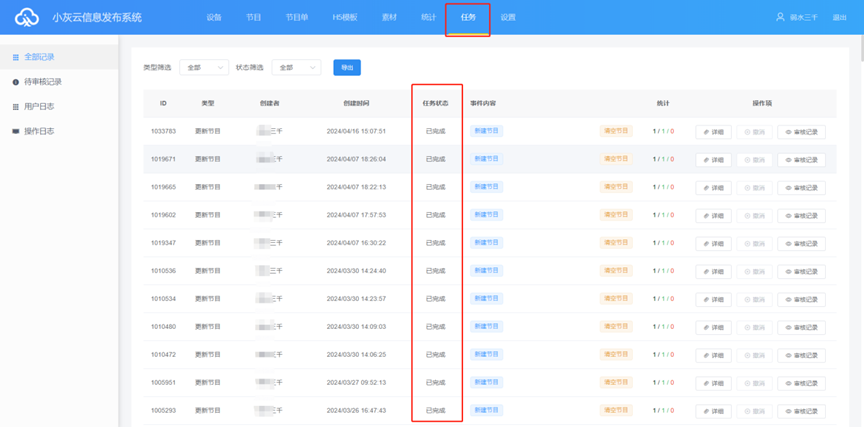Click the monitor icon beside 操作日志
Viewport: 864px width, 427px height.
pos(15,131)
